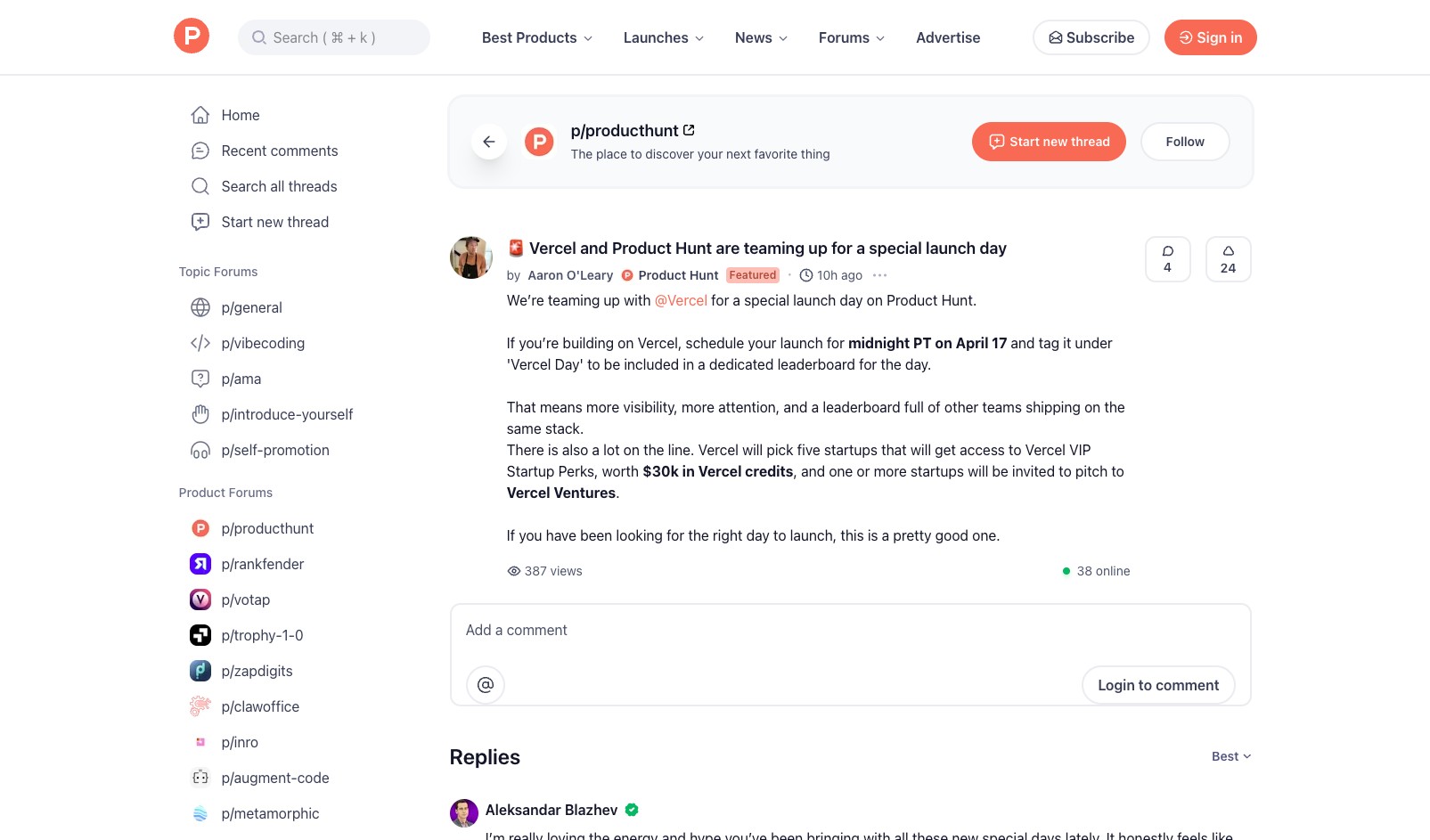Click the p/trophy-1-0 logo icon
The height and width of the screenshot is (840, 1430).
[x=200, y=635]
